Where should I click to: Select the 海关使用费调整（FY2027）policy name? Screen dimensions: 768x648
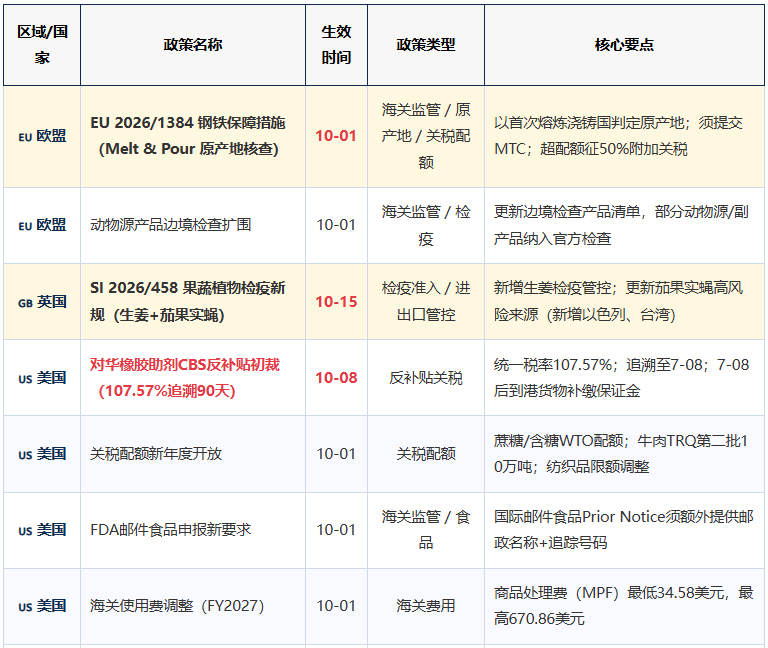click(x=177, y=606)
